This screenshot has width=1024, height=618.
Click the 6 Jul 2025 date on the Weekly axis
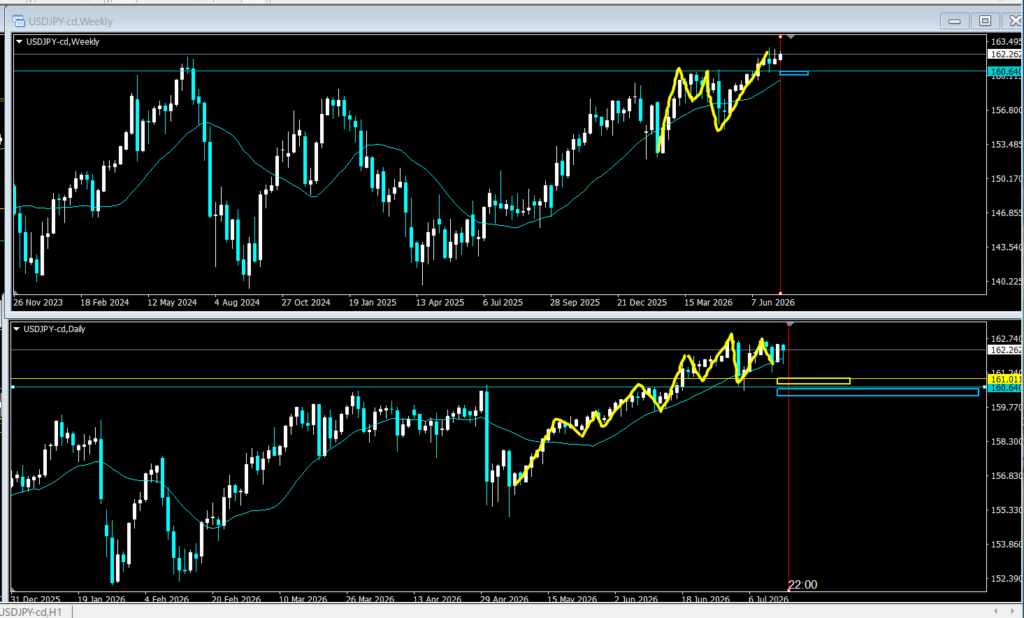point(503,302)
